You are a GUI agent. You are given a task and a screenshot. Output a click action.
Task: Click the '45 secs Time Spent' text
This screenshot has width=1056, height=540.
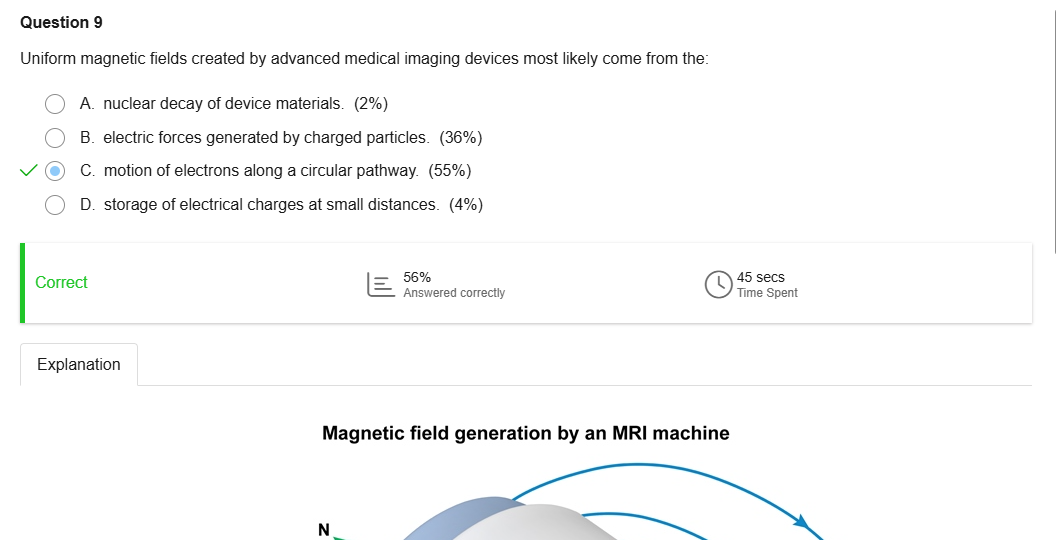pos(767,285)
